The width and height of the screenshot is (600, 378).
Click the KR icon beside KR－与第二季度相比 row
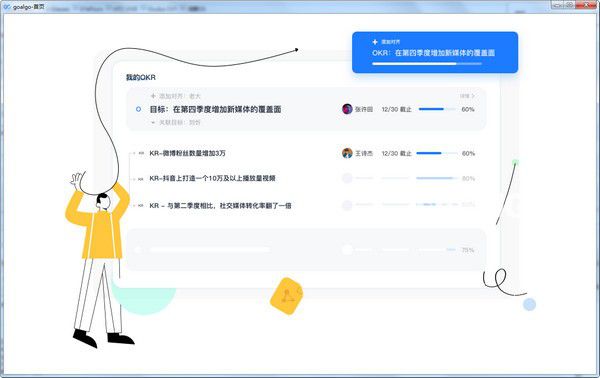(141, 205)
